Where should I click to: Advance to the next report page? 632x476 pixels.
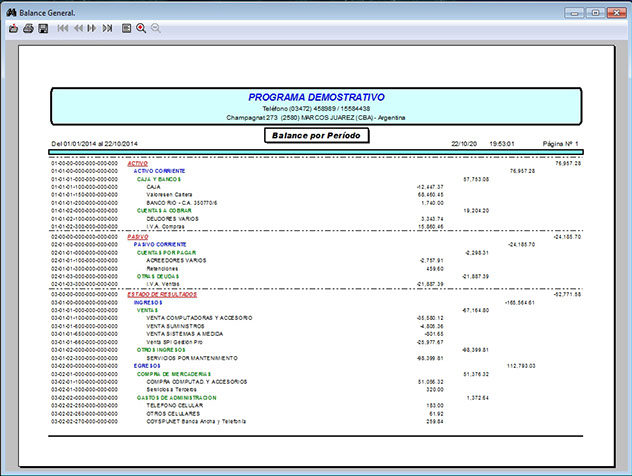point(92,29)
